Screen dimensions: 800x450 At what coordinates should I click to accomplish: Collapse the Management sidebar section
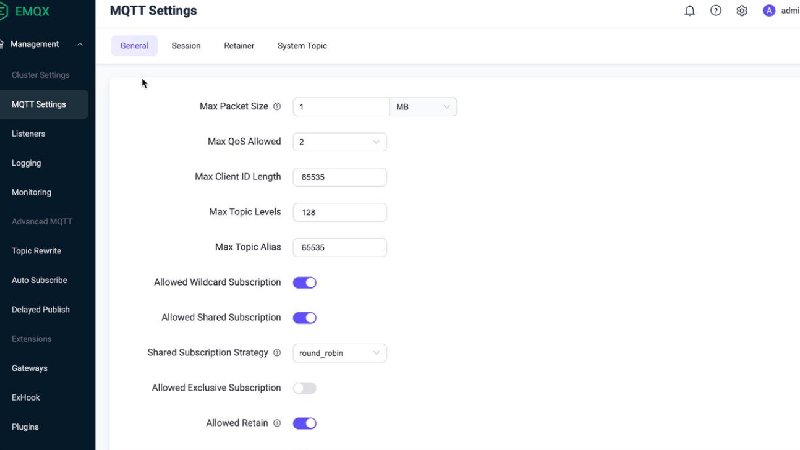click(x=80, y=44)
